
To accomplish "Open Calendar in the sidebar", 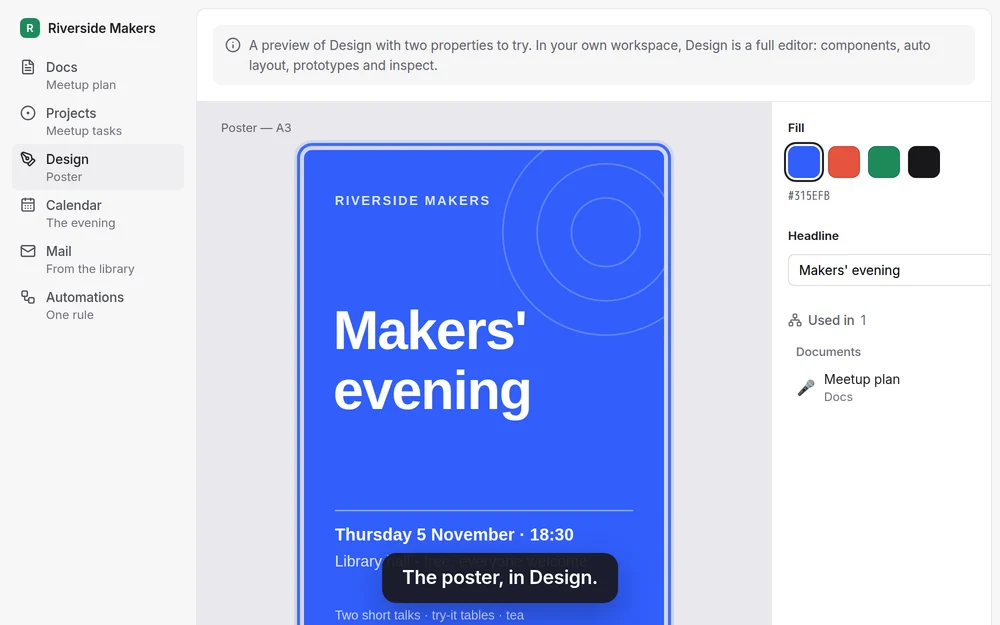I will 98,213.
